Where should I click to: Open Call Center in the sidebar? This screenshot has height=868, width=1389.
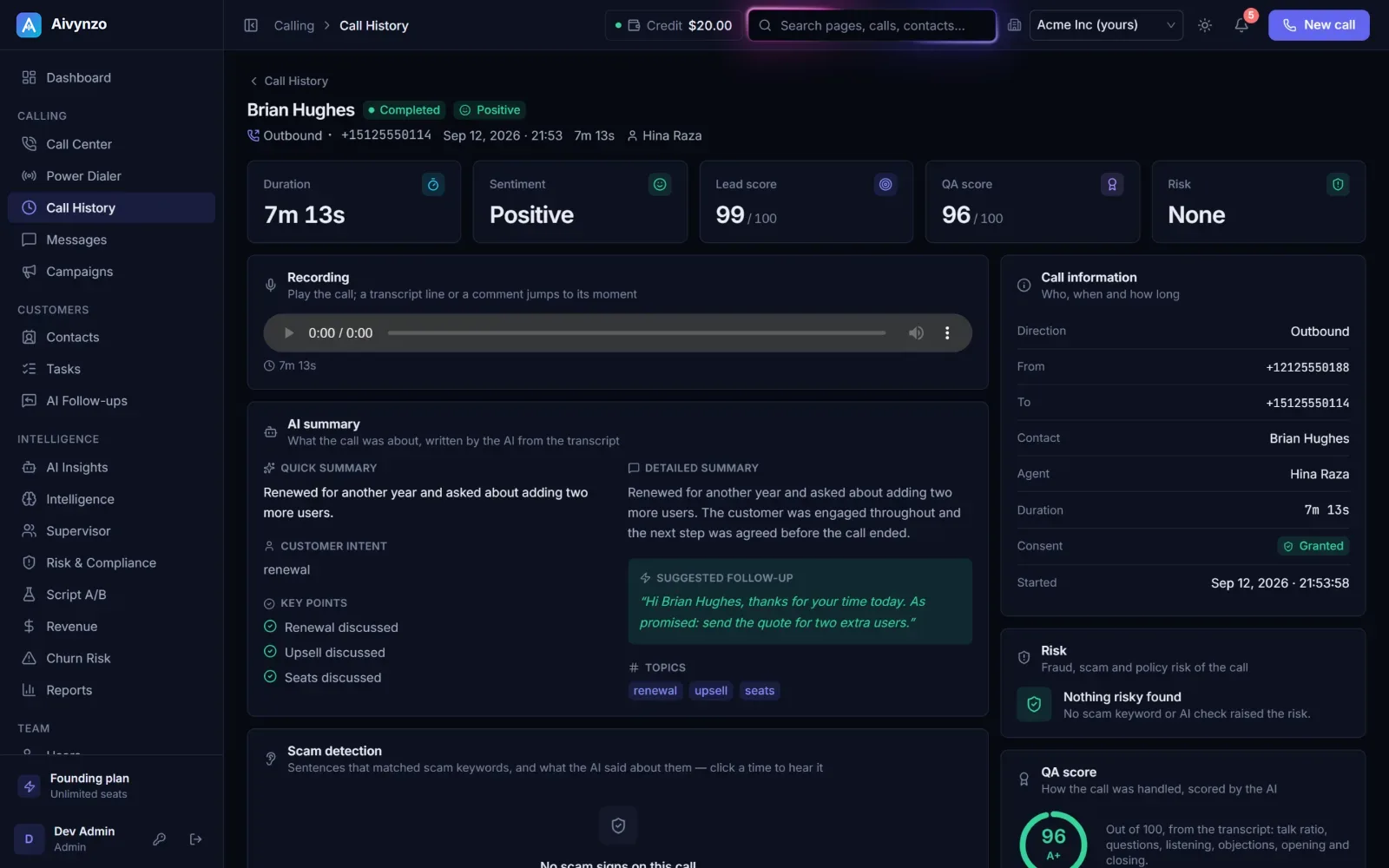pos(111,144)
